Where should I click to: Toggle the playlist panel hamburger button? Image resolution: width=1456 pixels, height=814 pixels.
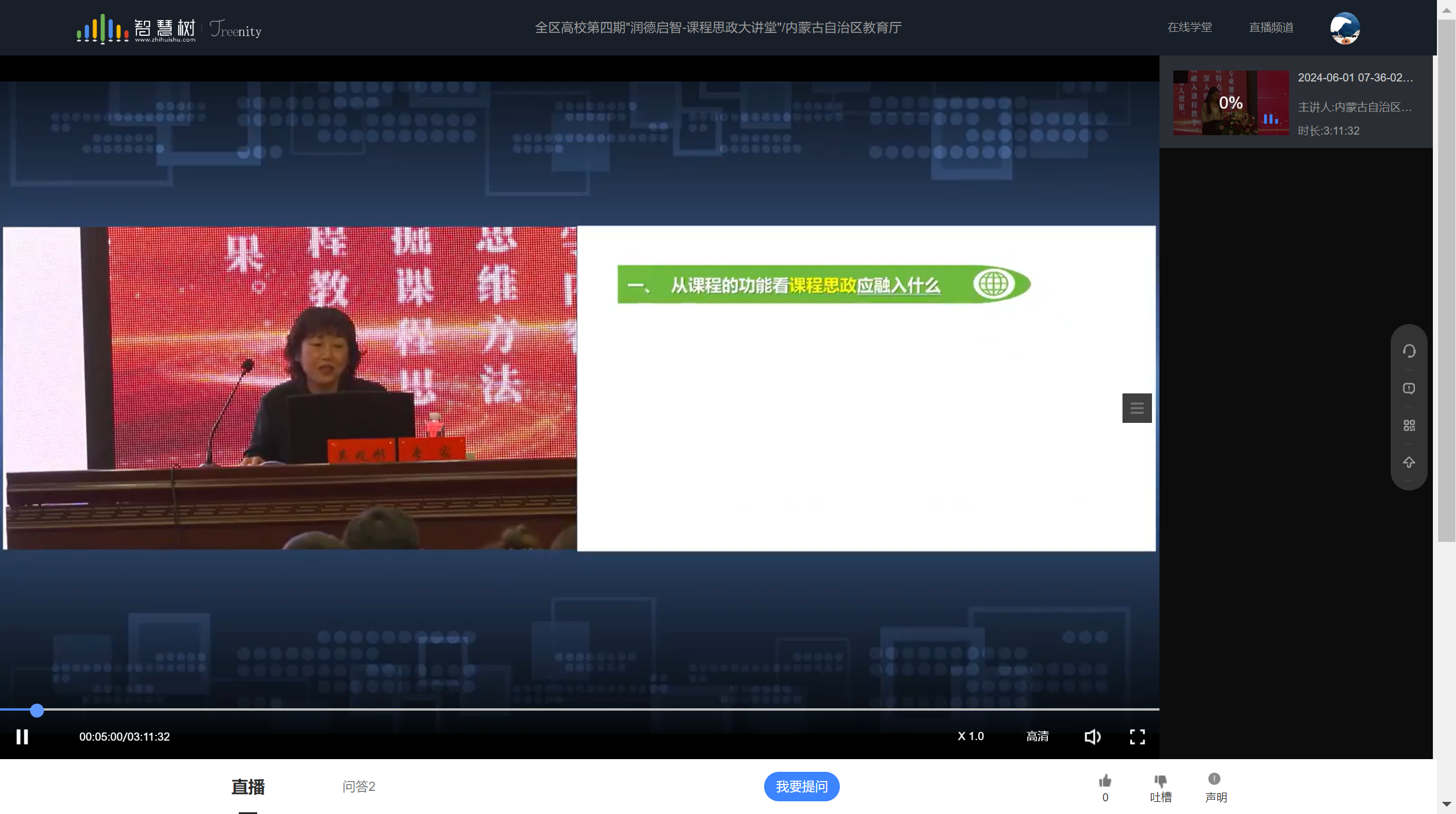1136,408
